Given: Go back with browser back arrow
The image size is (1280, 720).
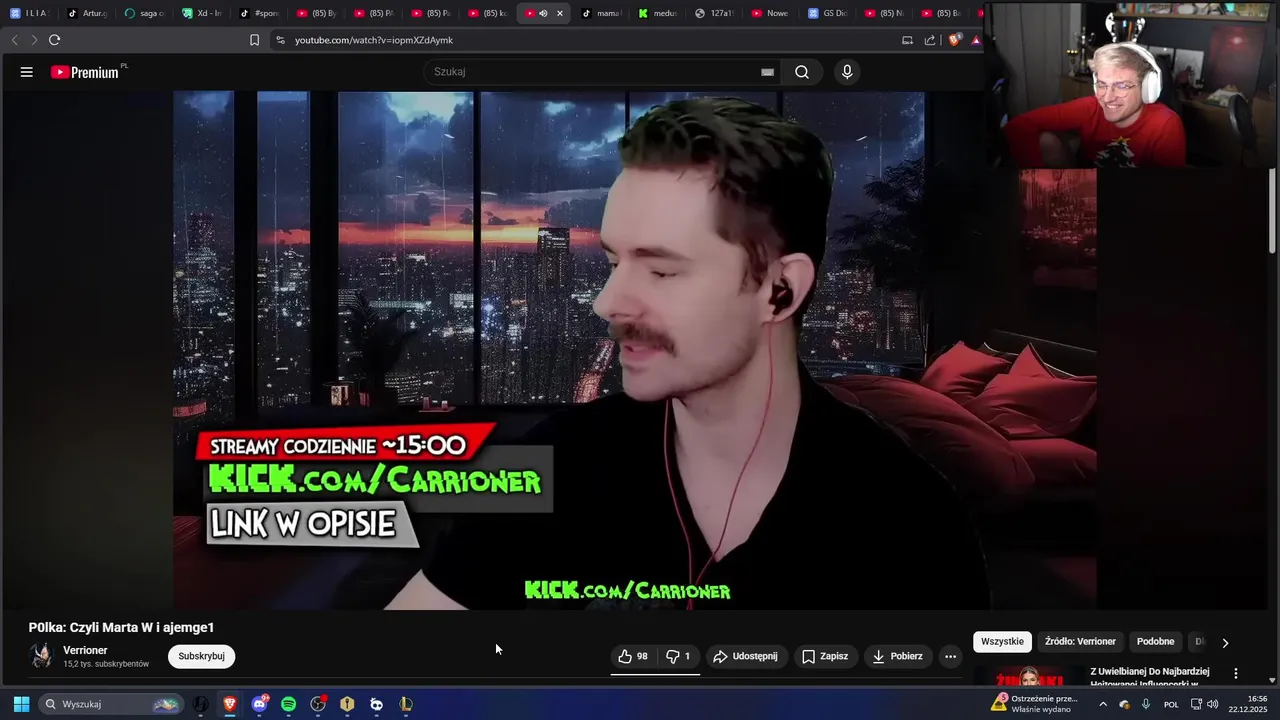Looking at the screenshot, I should (x=15, y=40).
